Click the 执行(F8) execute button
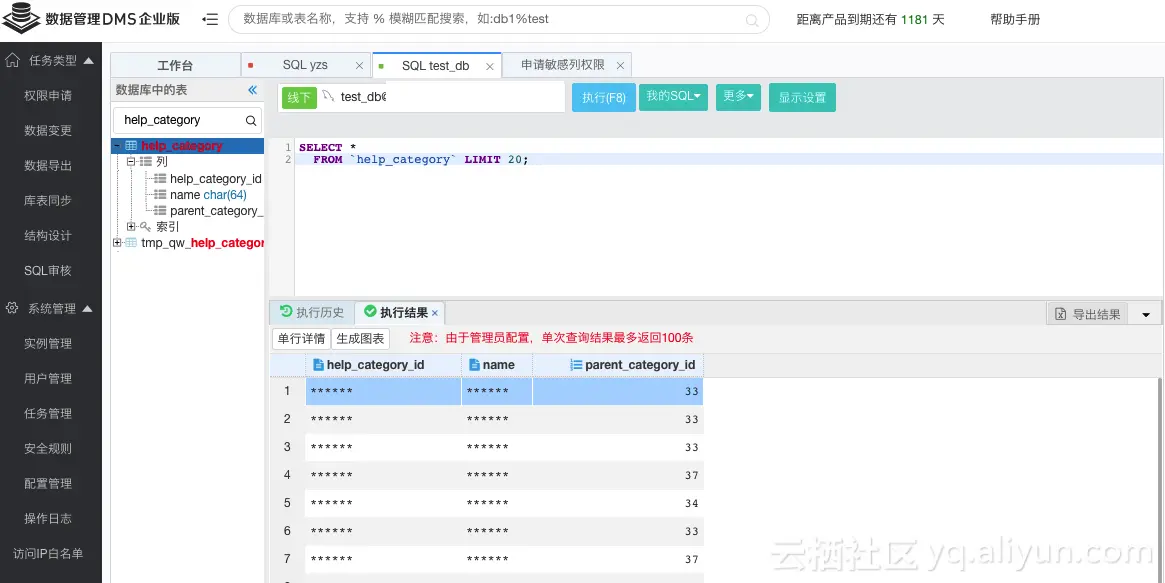 point(604,97)
